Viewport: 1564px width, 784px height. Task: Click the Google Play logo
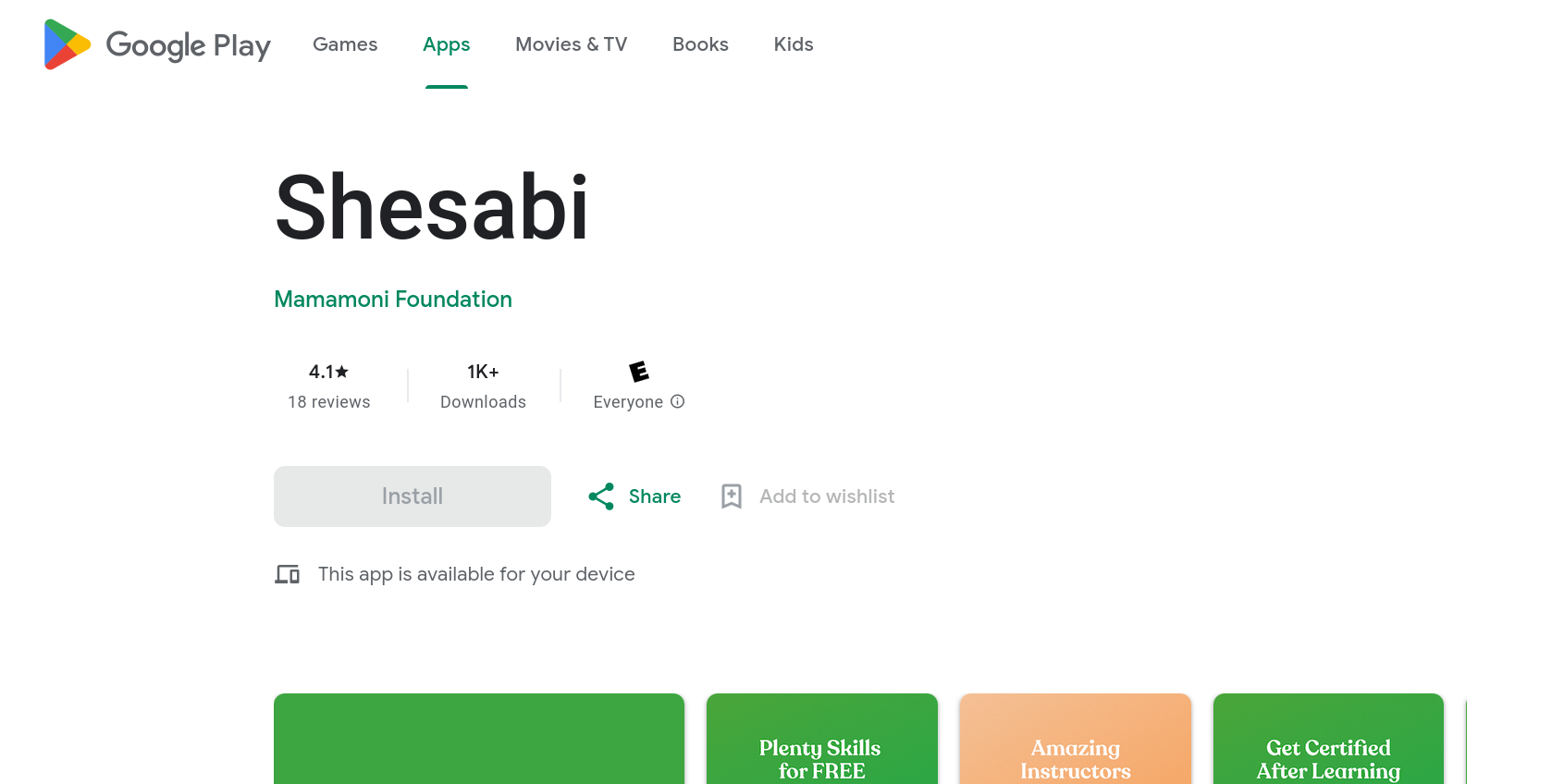pyautogui.click(x=157, y=44)
